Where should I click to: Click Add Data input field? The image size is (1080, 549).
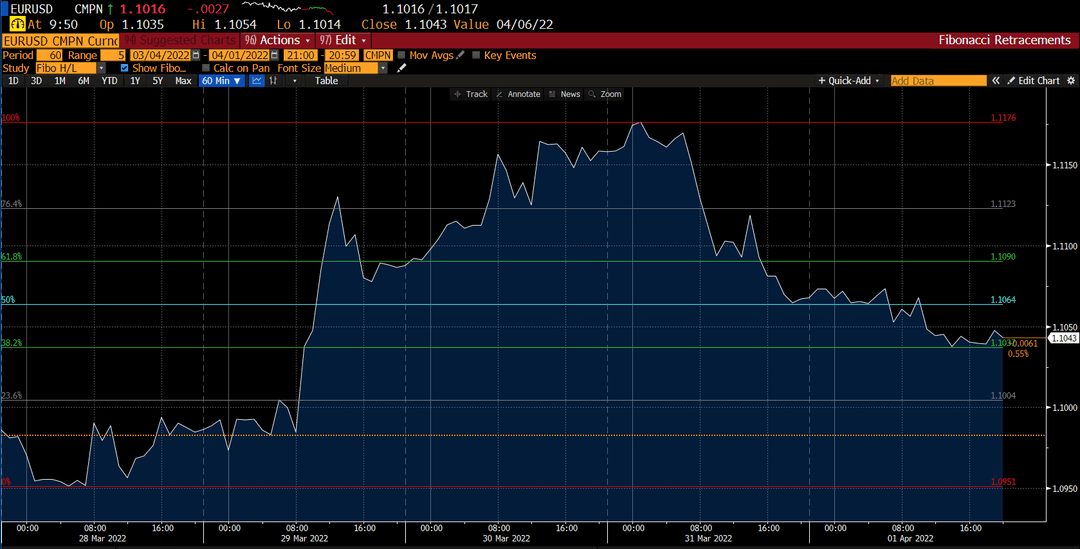(x=938, y=81)
